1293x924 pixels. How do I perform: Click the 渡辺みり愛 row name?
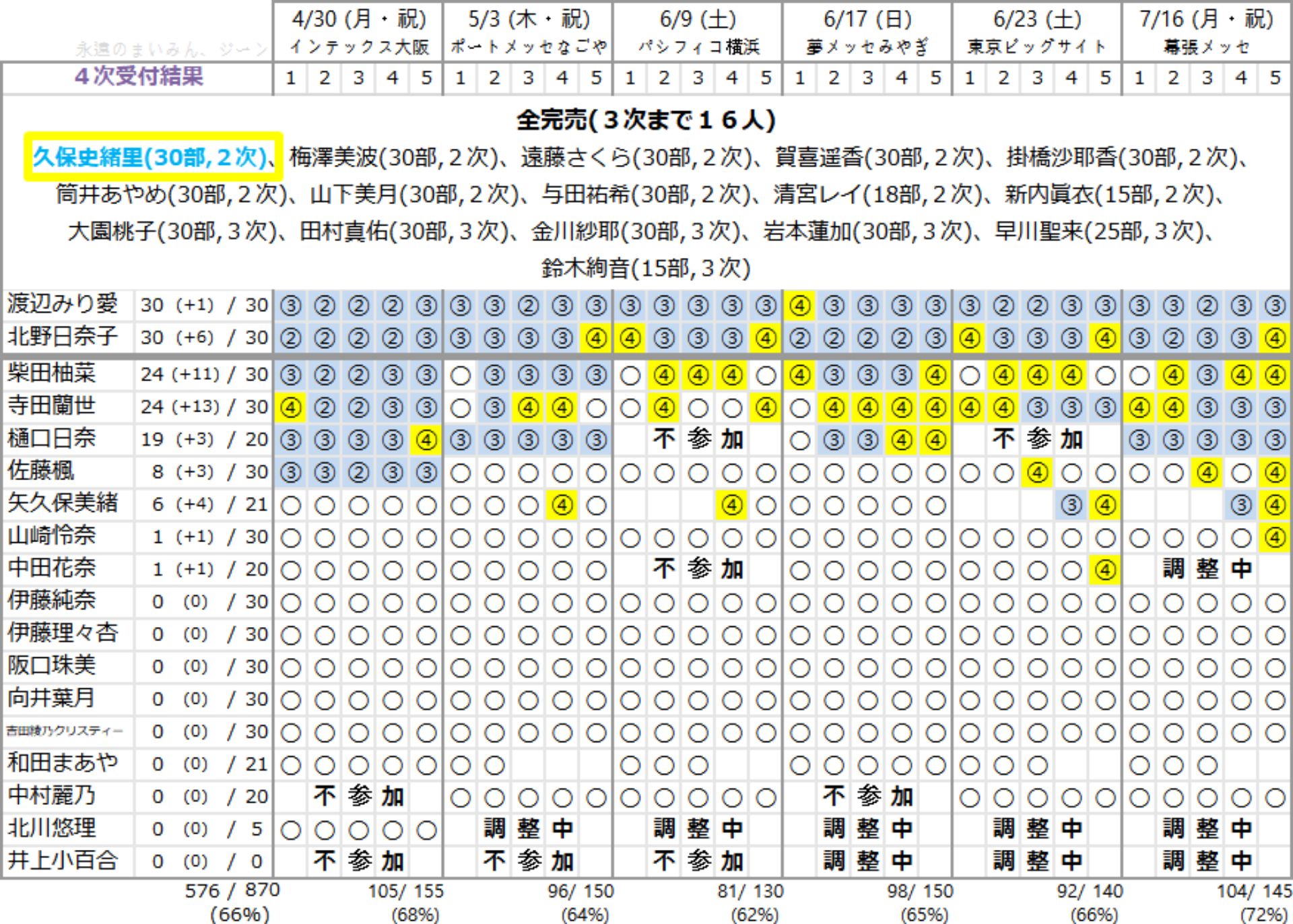tap(62, 304)
